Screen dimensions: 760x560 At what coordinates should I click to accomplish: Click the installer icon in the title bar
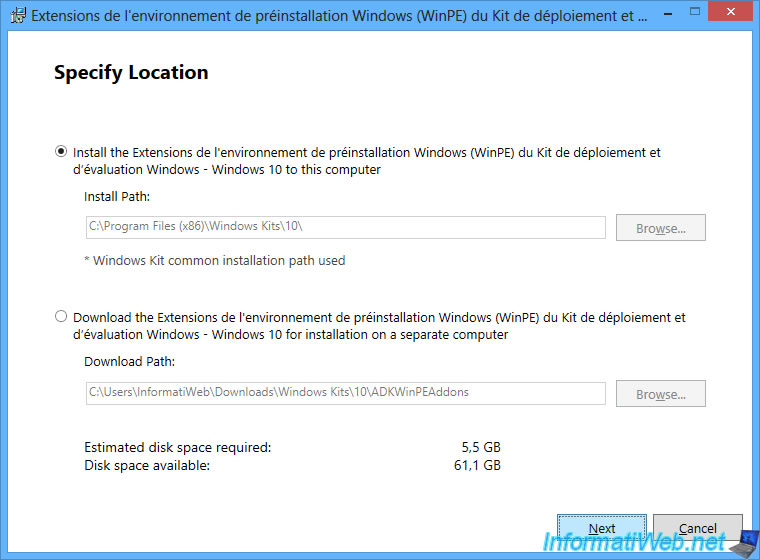point(17,17)
